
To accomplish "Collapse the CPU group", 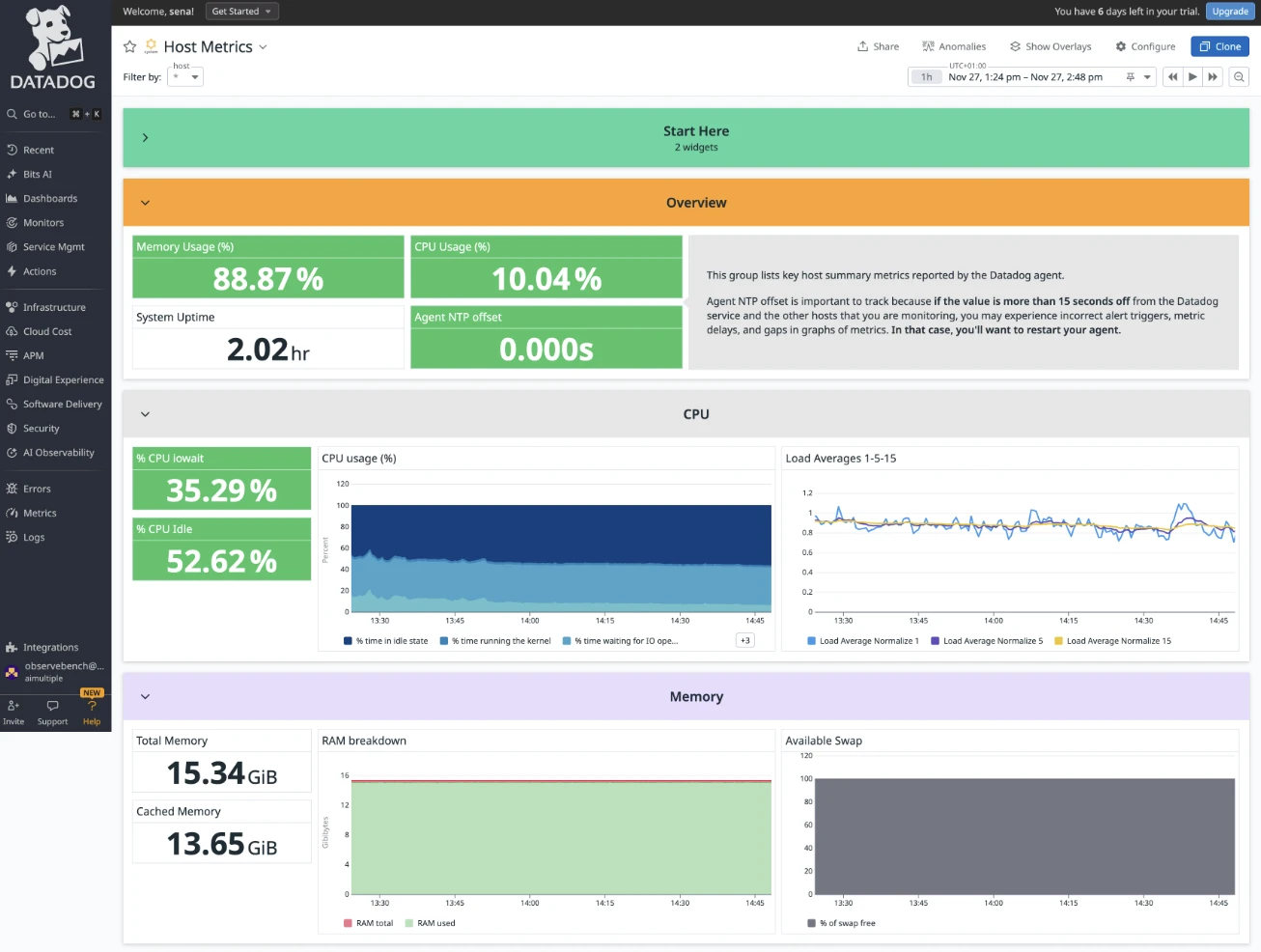I will pos(145,414).
